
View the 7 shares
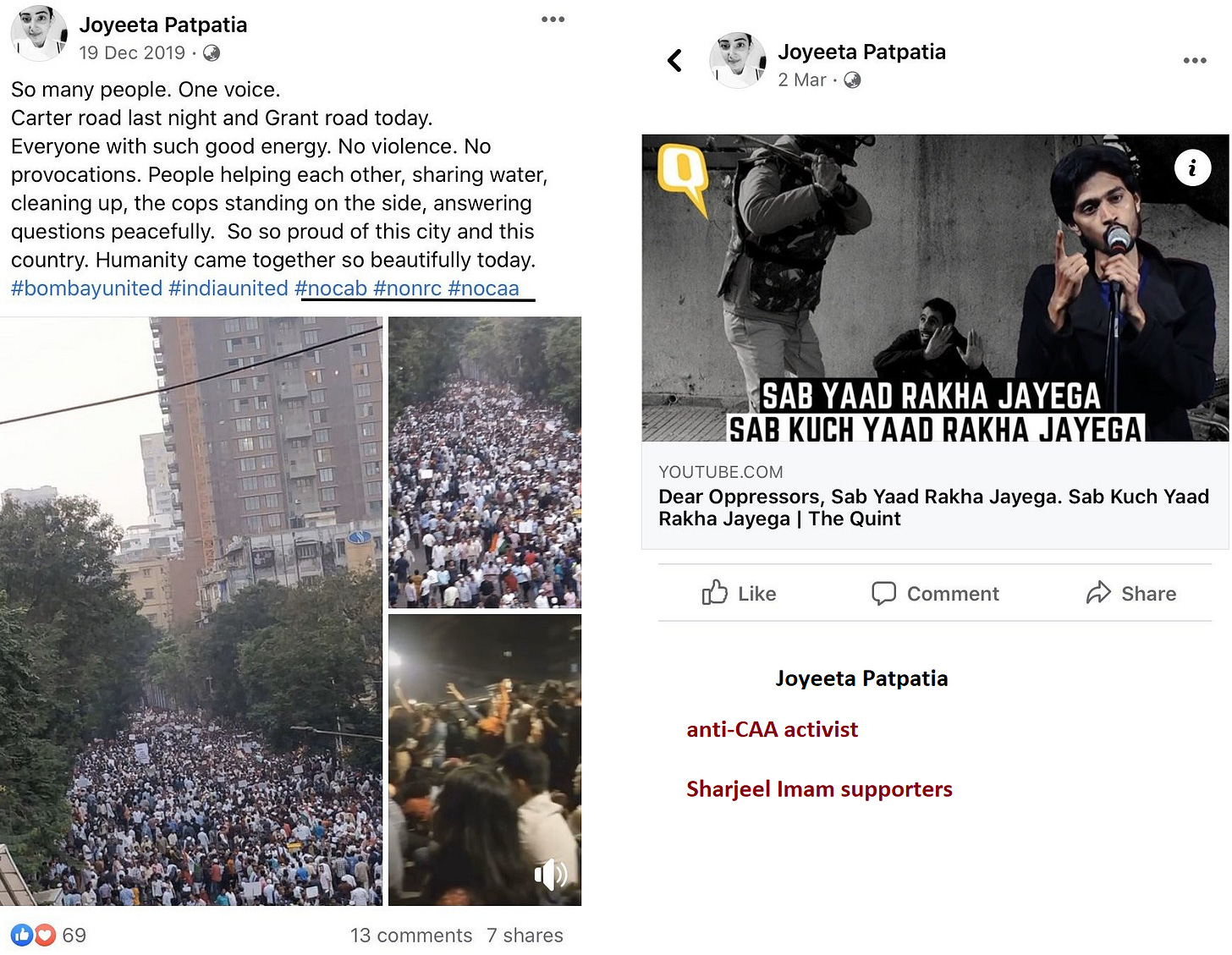click(x=525, y=935)
